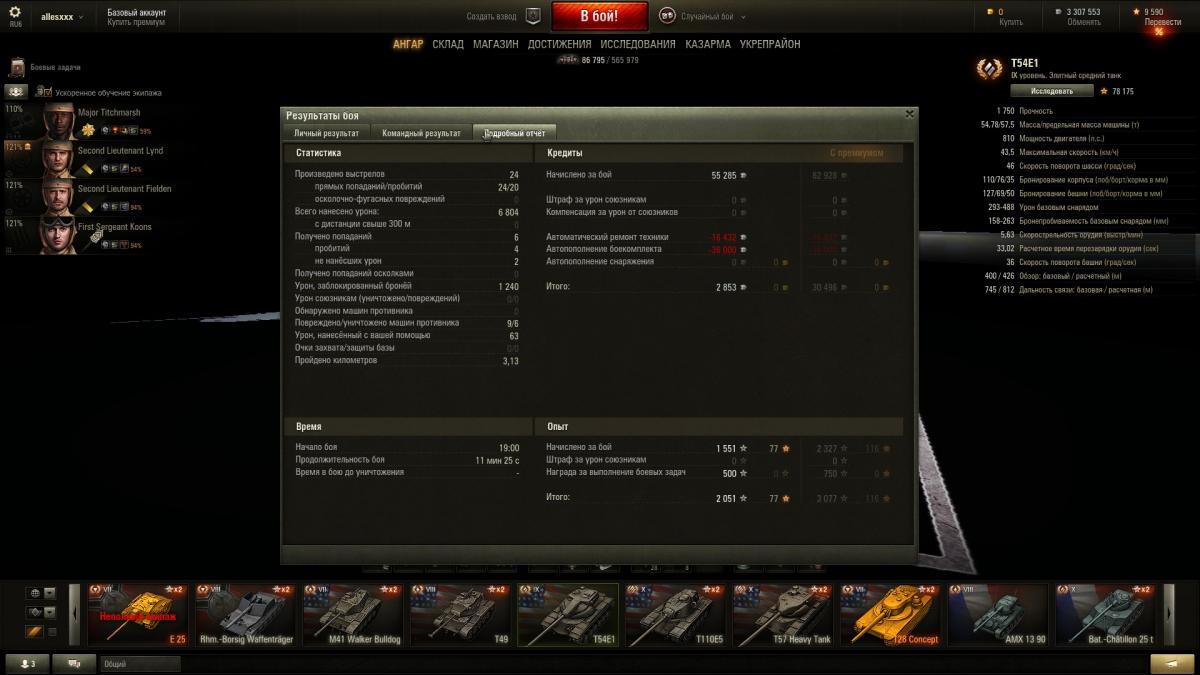Expand the allesxxx account dropdown

click(62, 17)
